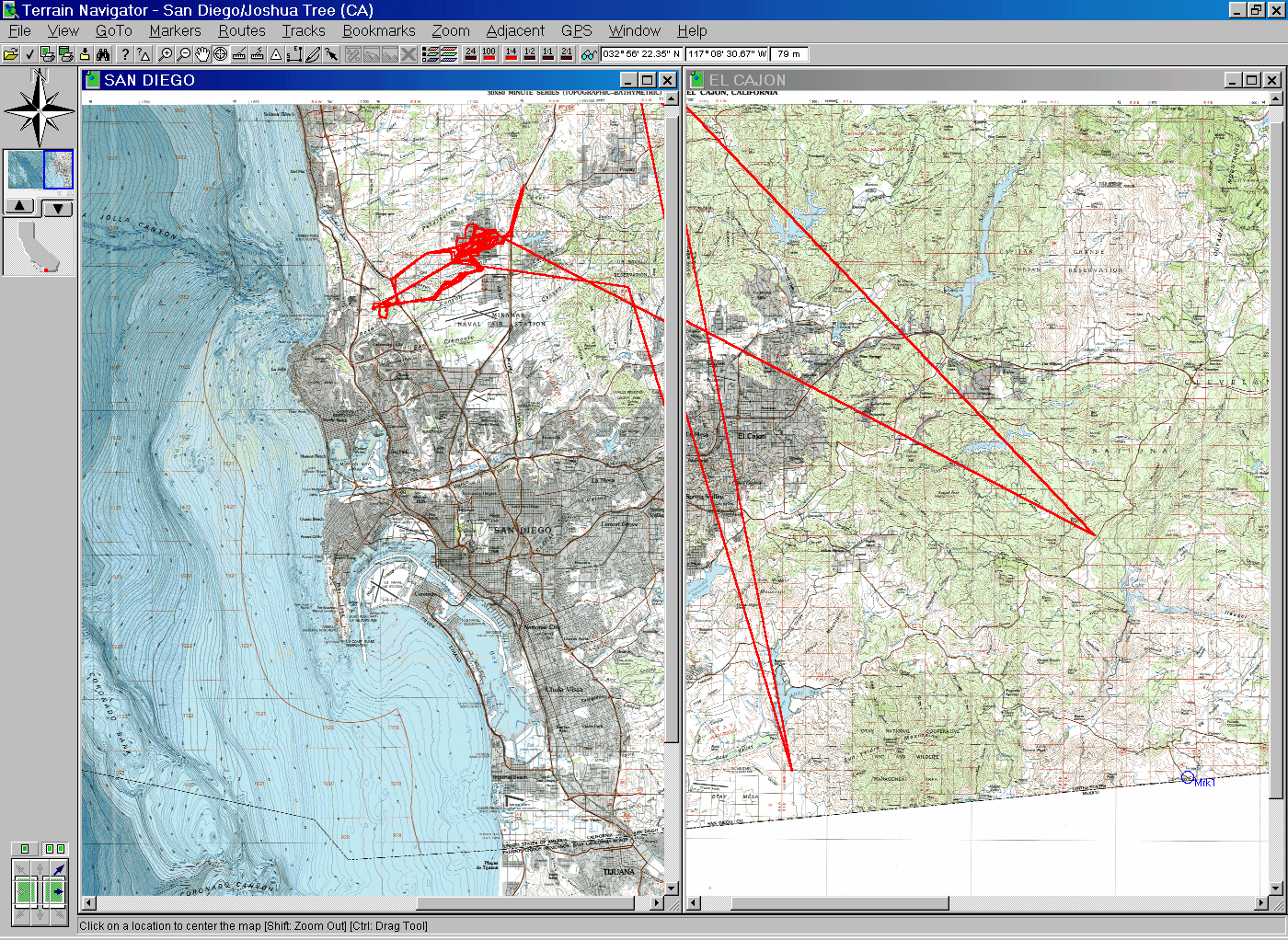This screenshot has width=1288, height=940.
Task: Click the California state locator map
Action: tap(39, 246)
